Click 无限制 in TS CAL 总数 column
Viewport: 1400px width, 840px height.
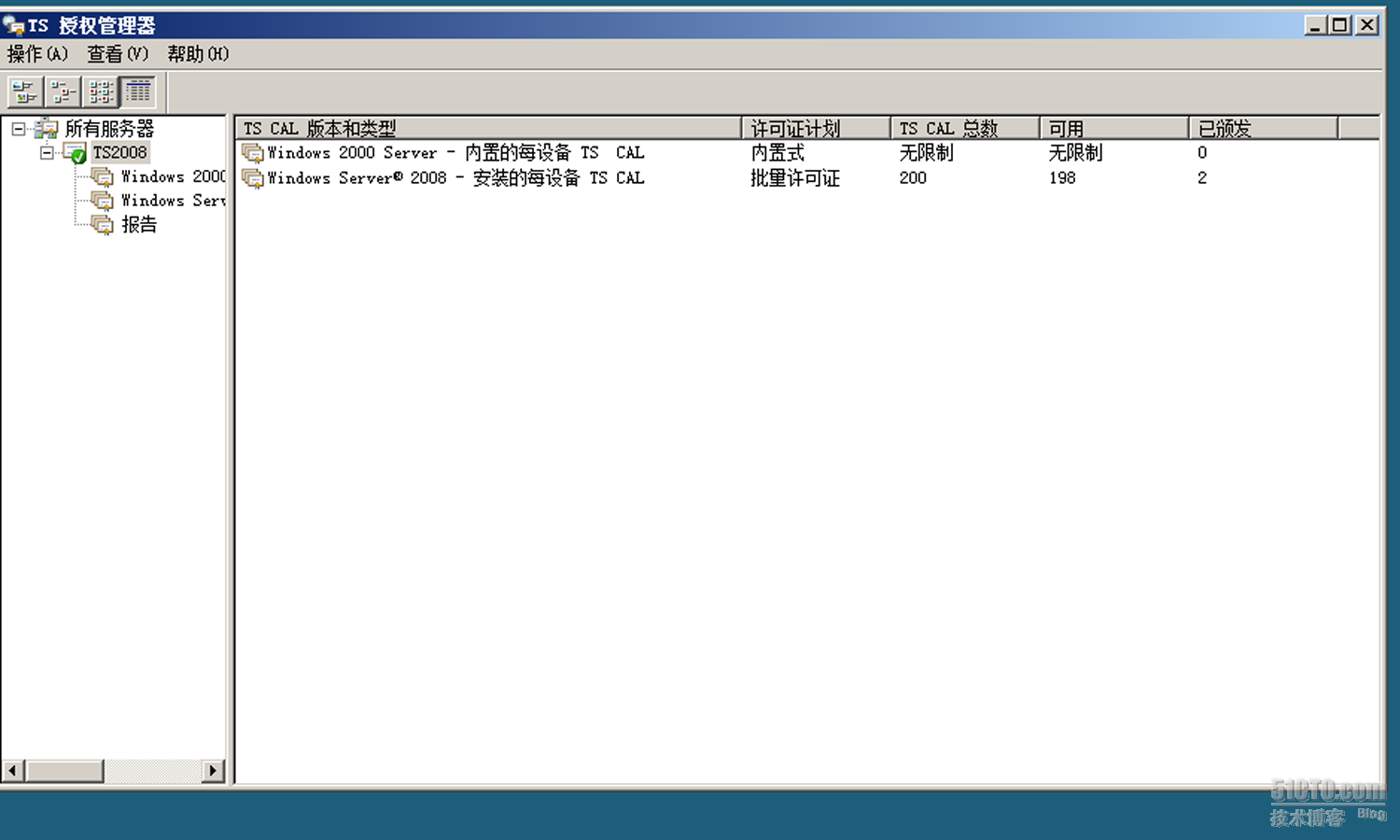click(x=927, y=153)
